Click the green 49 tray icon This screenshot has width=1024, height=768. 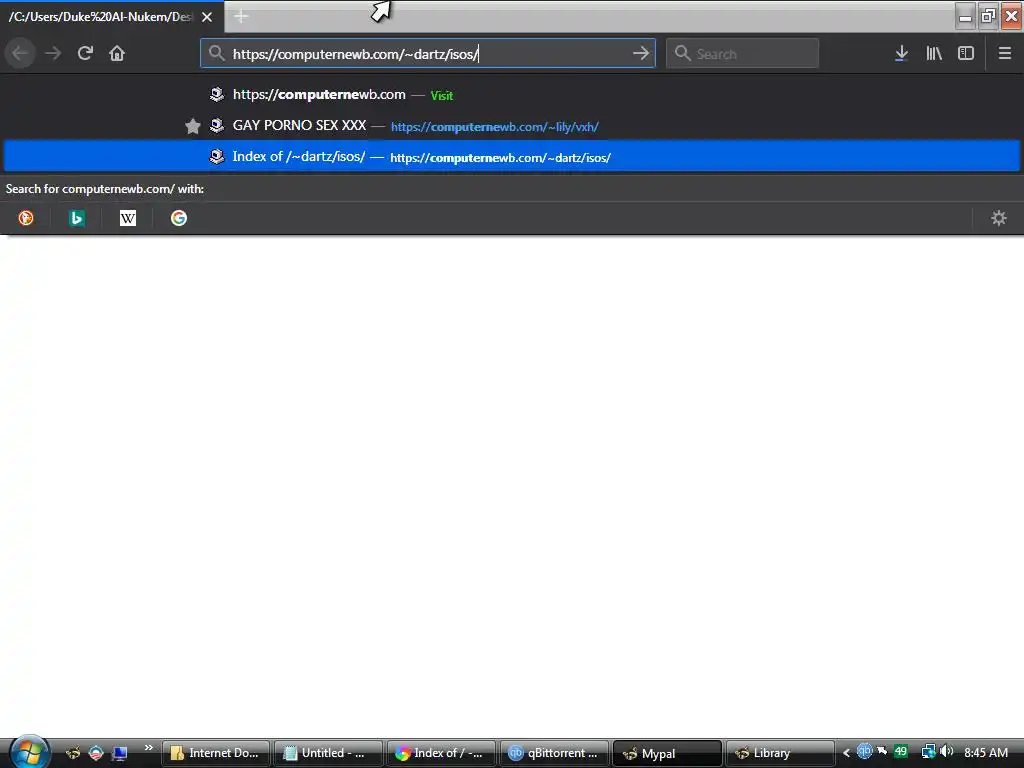[x=901, y=752]
